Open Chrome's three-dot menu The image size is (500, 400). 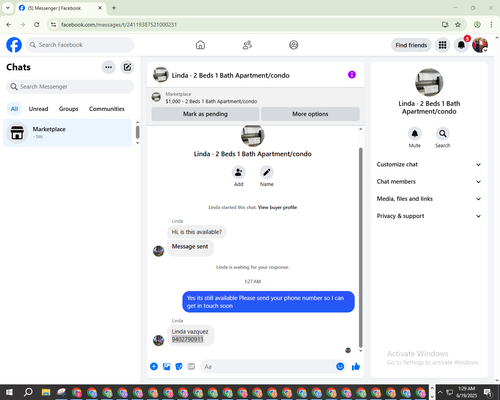coord(491,25)
